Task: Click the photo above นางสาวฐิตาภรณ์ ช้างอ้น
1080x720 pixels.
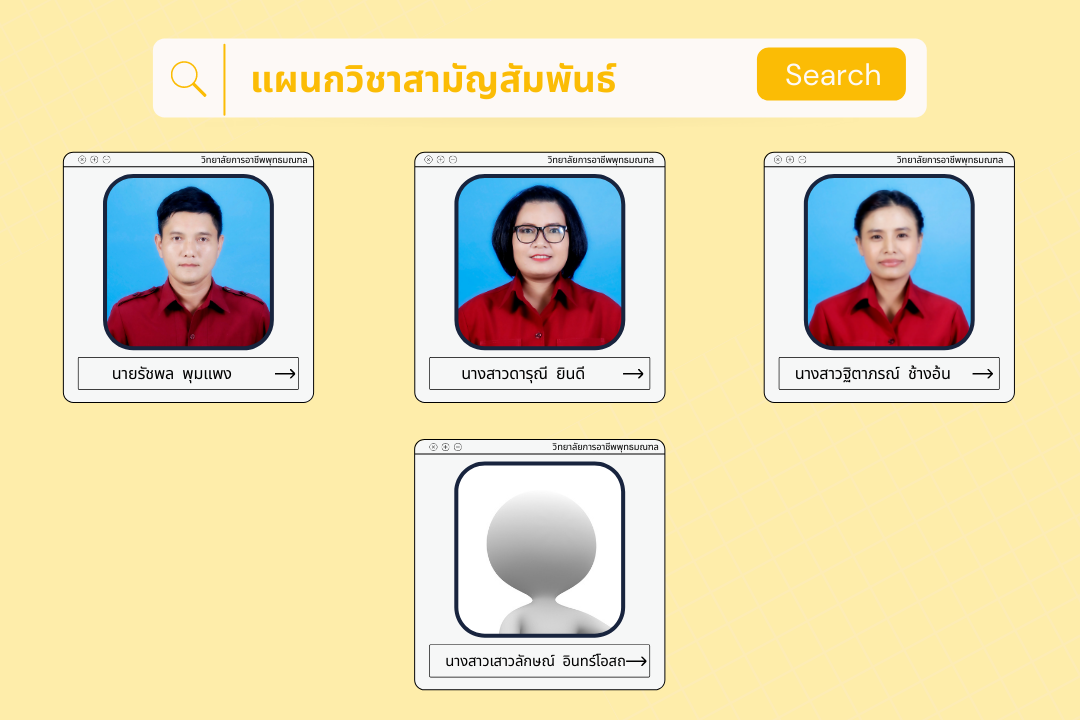Action: (889, 262)
